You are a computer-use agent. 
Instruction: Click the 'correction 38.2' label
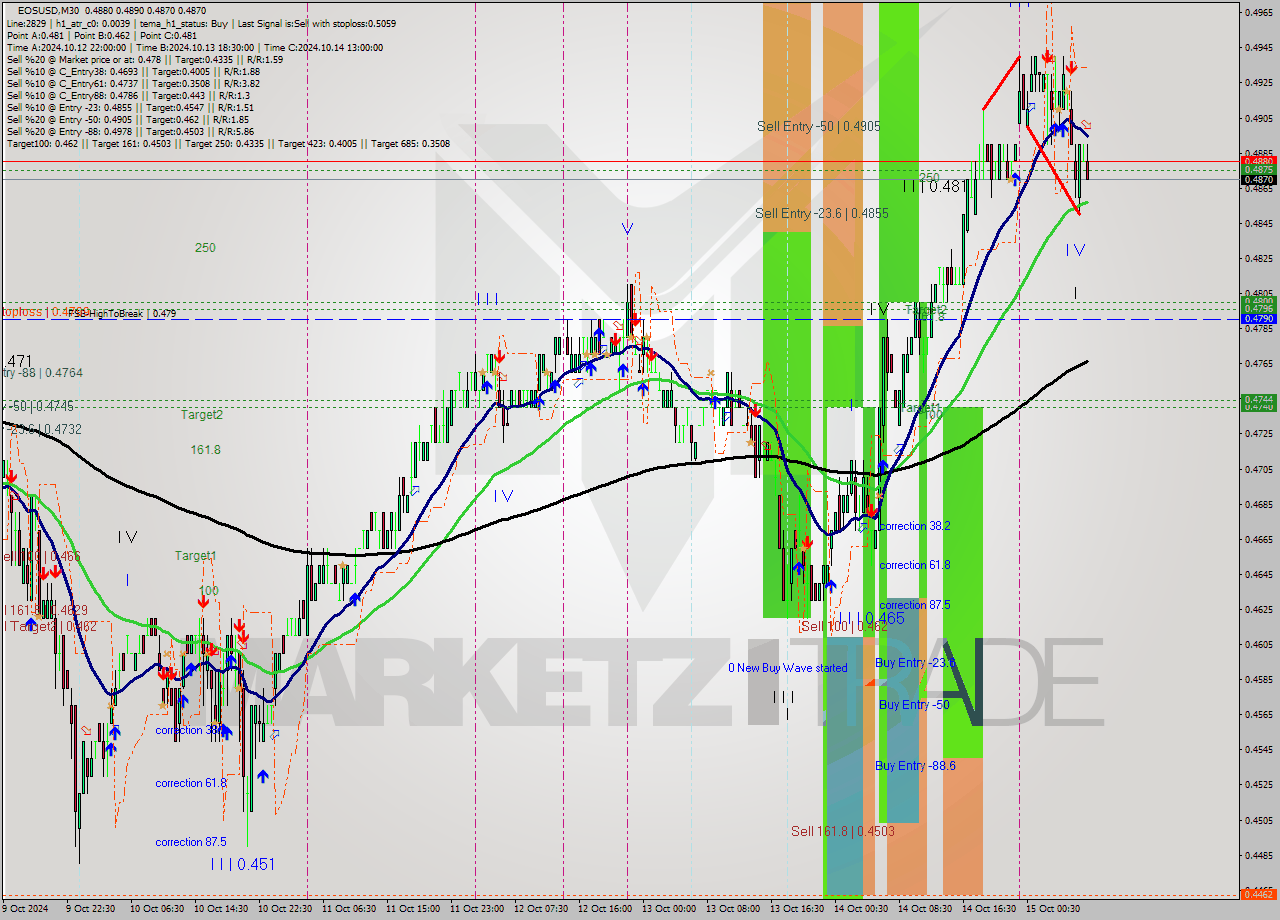pos(915,525)
